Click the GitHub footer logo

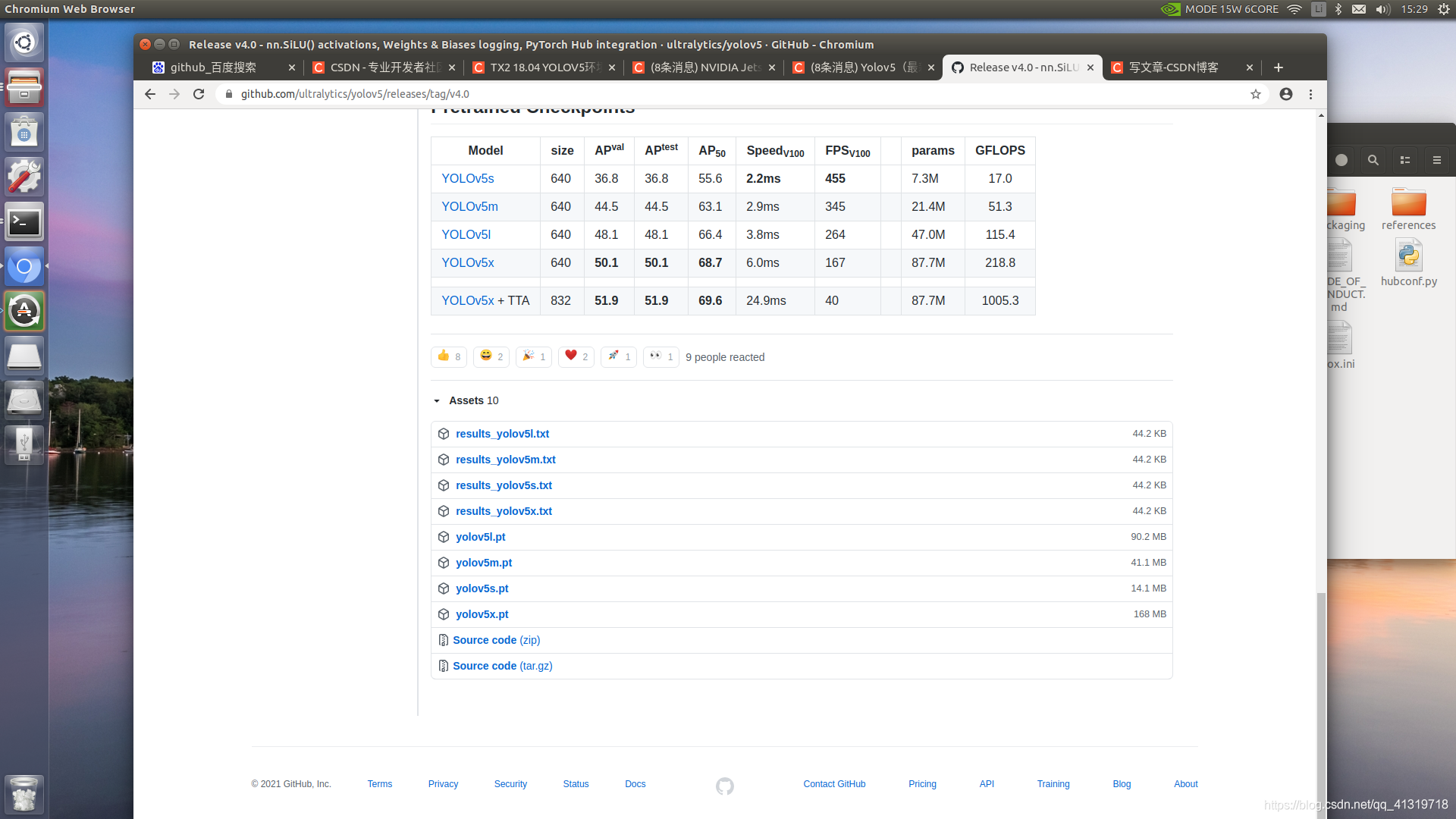coord(724,786)
